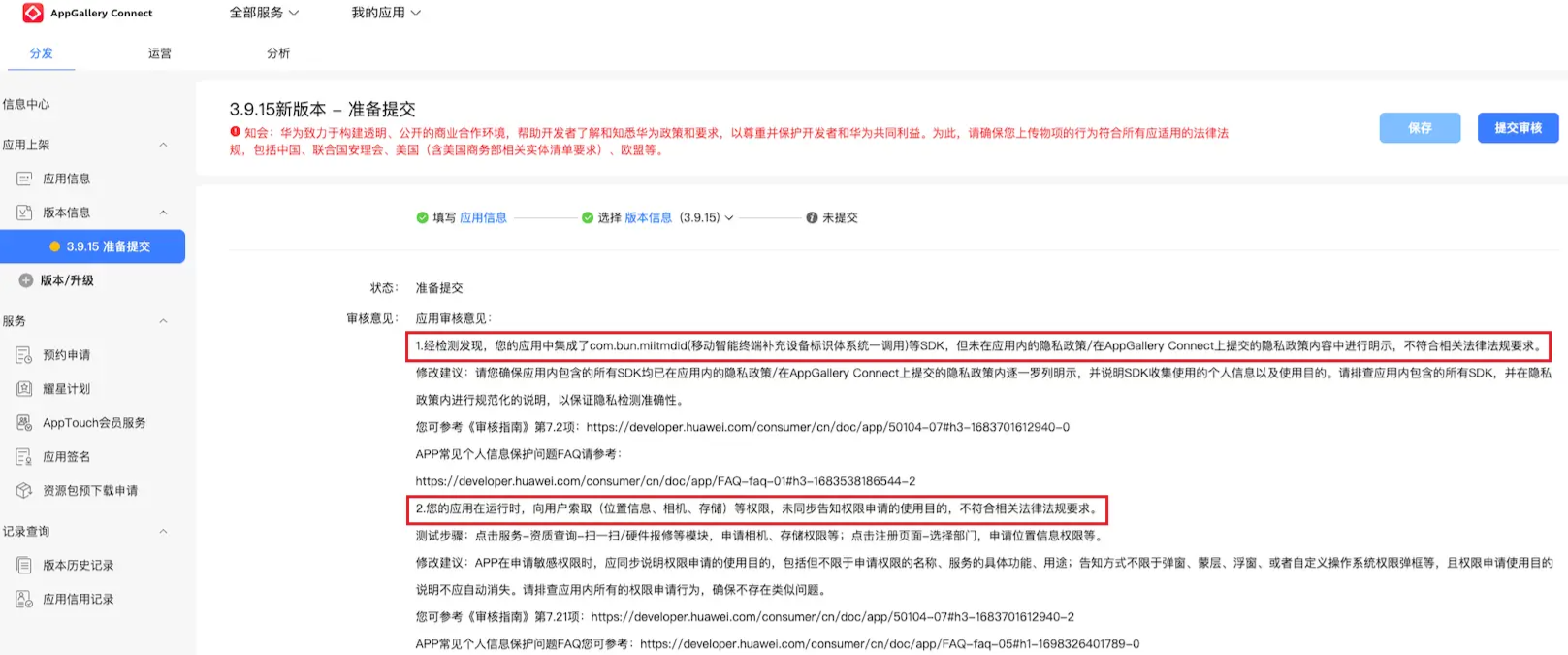Click the 资源包预下载申请 icon
The image size is (1568, 655).
[x=24, y=491]
